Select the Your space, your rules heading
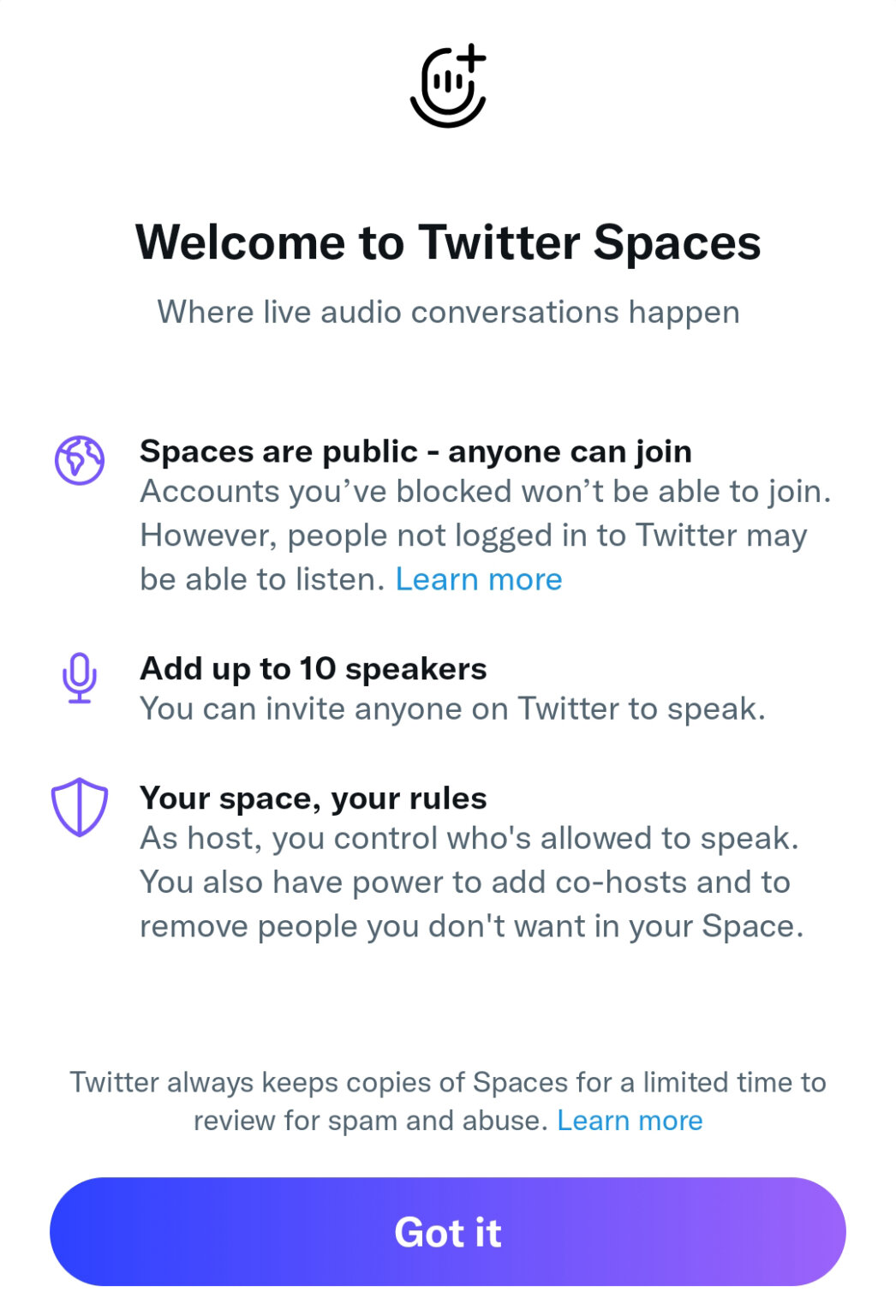This screenshot has height=1316, width=896. click(313, 798)
